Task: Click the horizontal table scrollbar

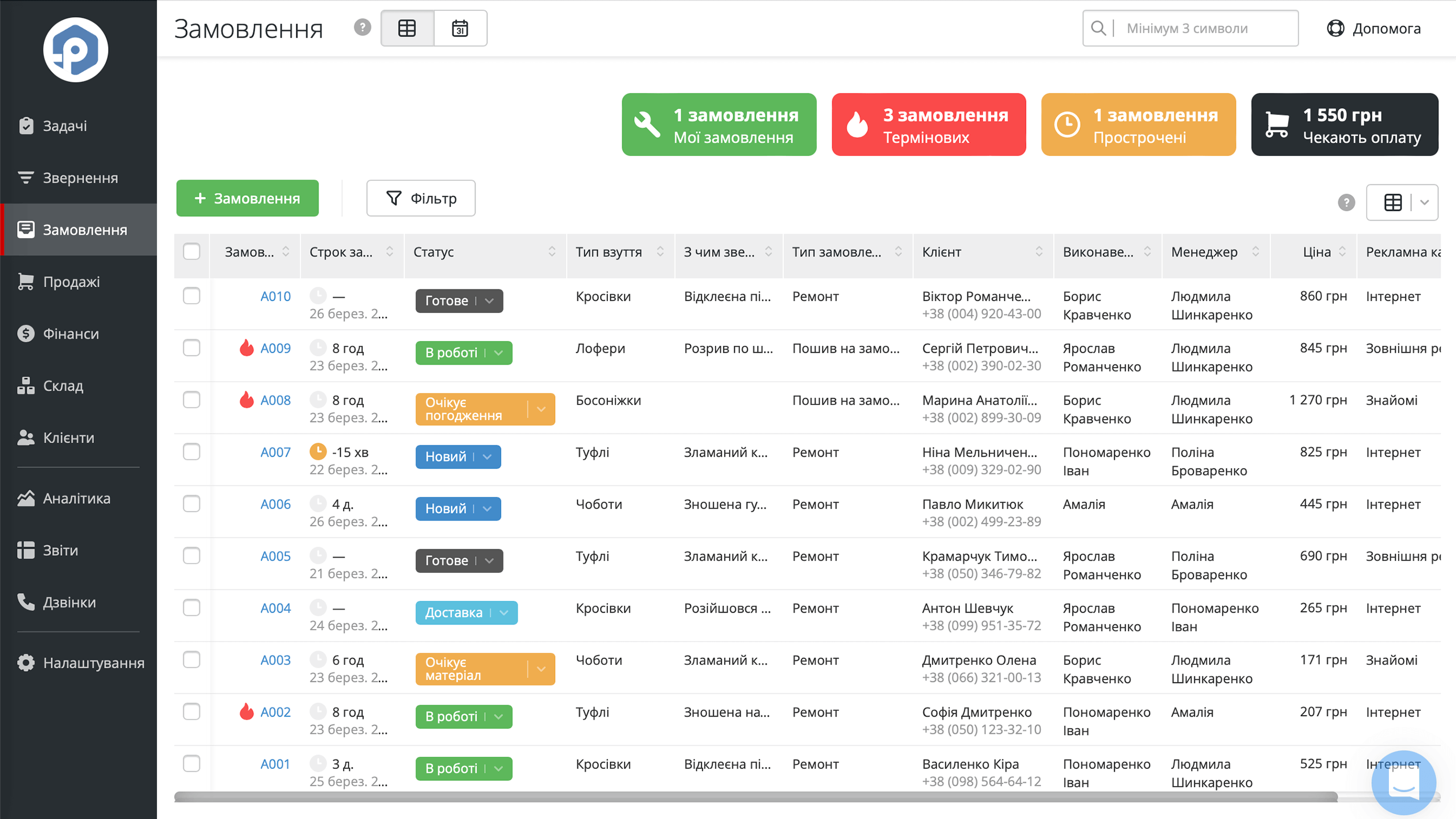Action: click(755, 797)
